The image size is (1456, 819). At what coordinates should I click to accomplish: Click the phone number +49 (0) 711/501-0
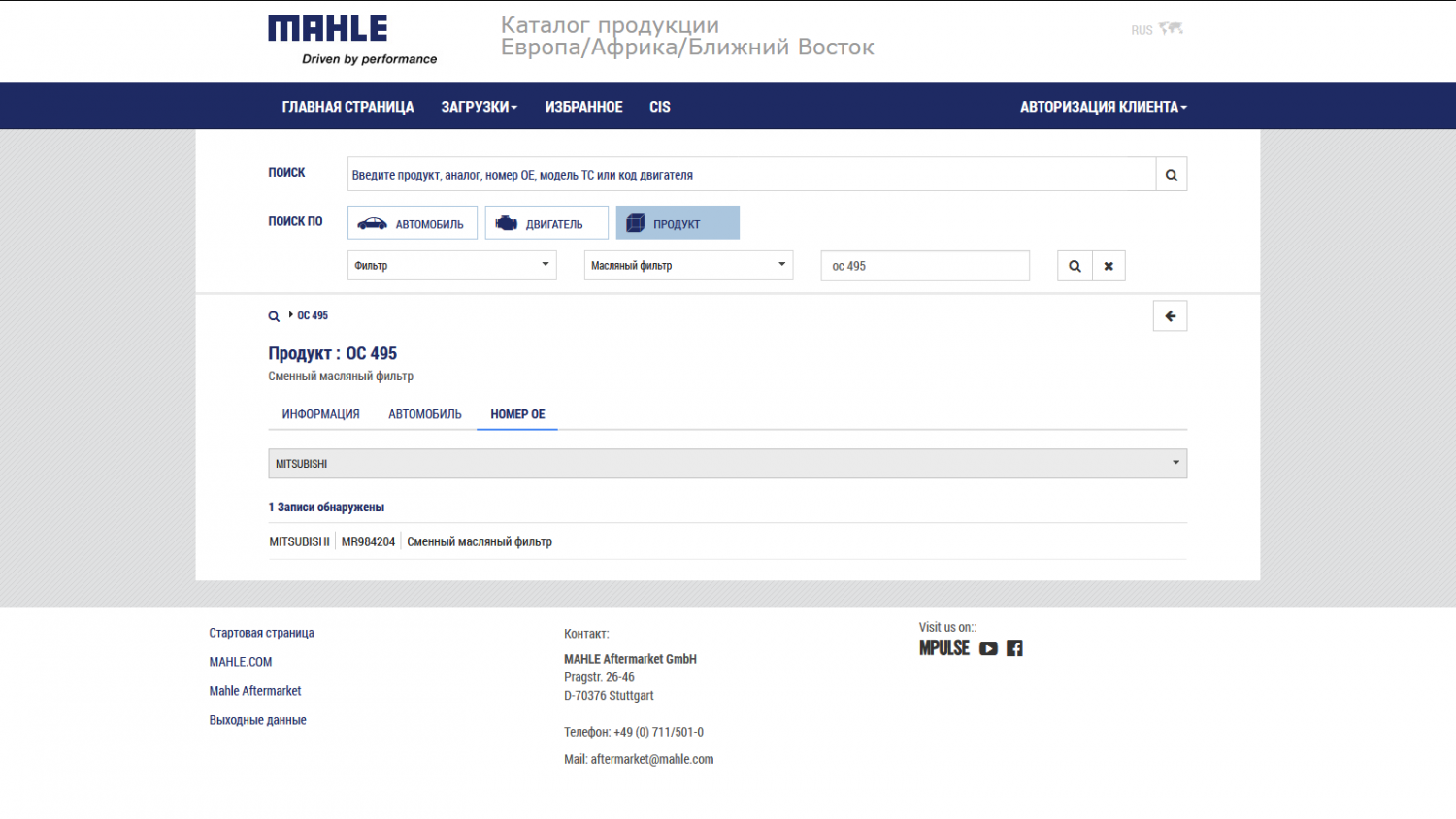click(659, 733)
